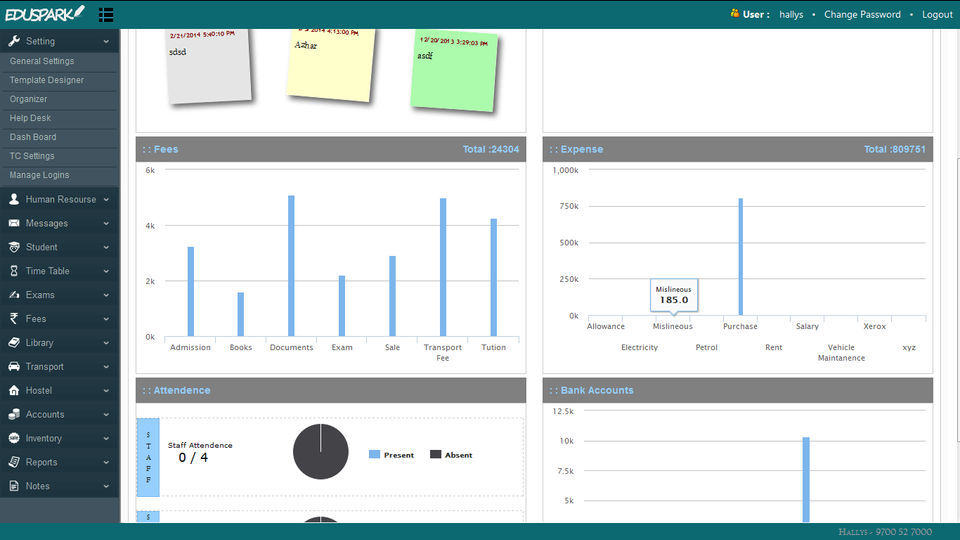Viewport: 960px width, 540px height.
Task: Expand the Notes chevron
Action: (106, 486)
